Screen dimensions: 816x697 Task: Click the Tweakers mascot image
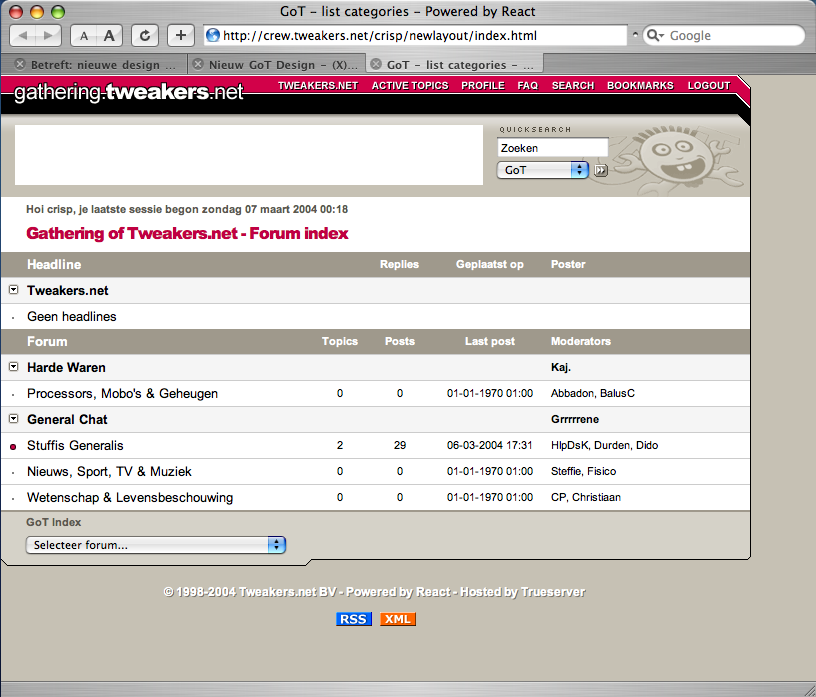pyautogui.click(x=677, y=159)
